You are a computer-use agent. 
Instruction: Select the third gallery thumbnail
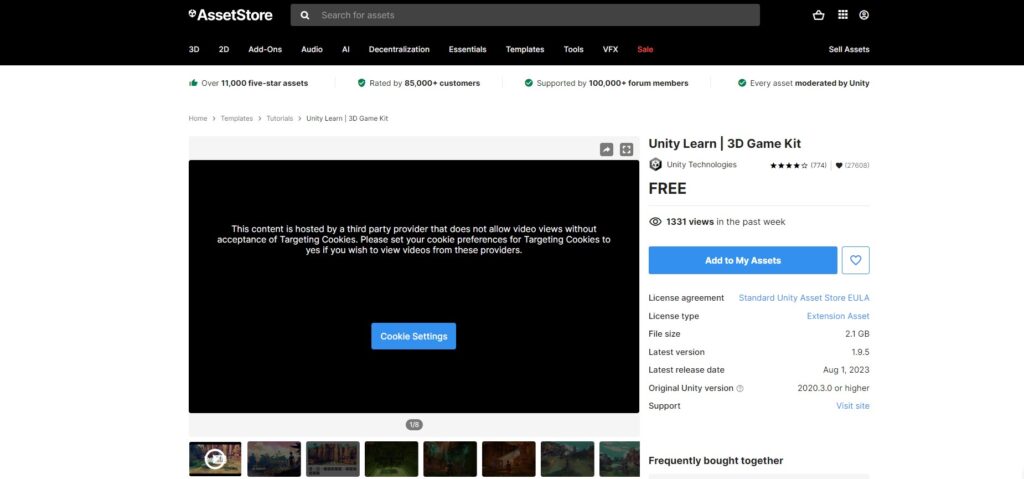pyautogui.click(x=333, y=459)
